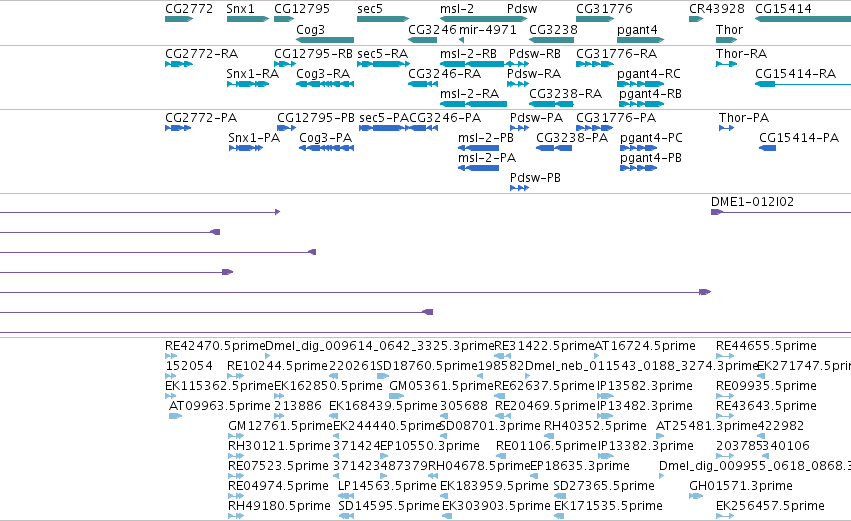
Task: Click the Pdsw-RB transcript label
Action: point(535,54)
